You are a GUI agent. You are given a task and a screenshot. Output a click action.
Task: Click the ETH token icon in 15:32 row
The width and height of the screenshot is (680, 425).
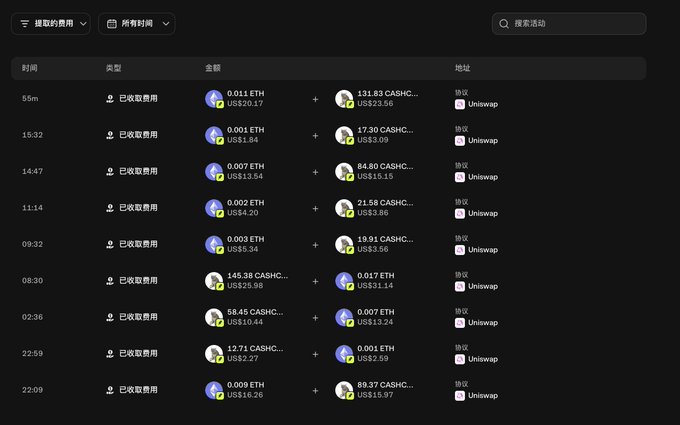pos(214,135)
